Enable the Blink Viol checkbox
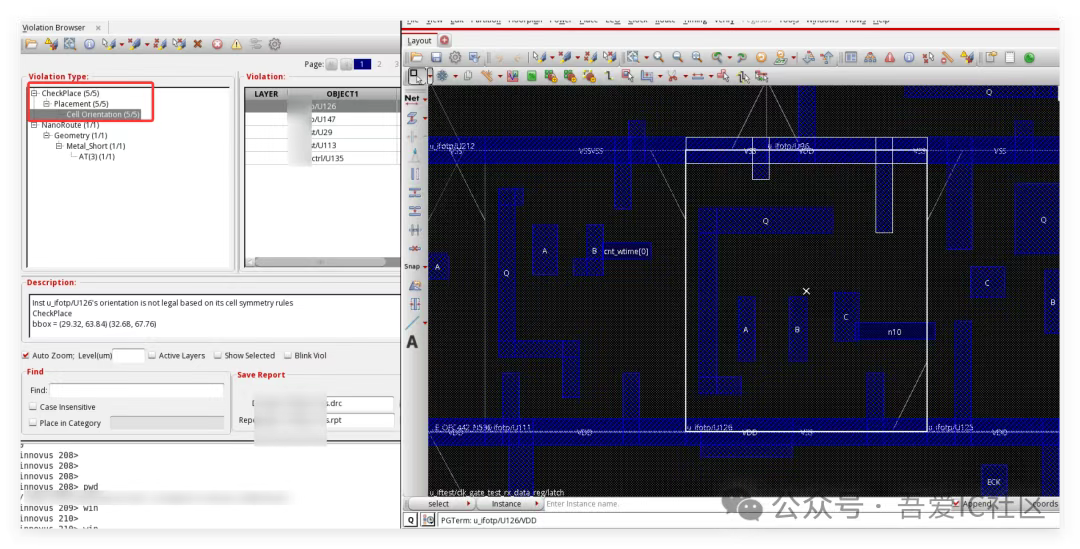This screenshot has height=549, width=1080. point(288,355)
